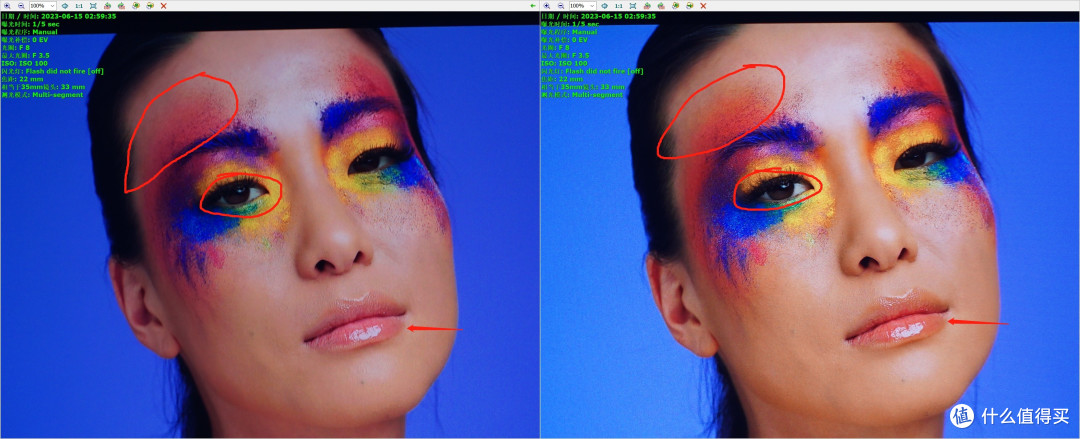This screenshot has height=439, width=1080.
Task: Zoom out on the right pane image
Action: coord(561,6)
